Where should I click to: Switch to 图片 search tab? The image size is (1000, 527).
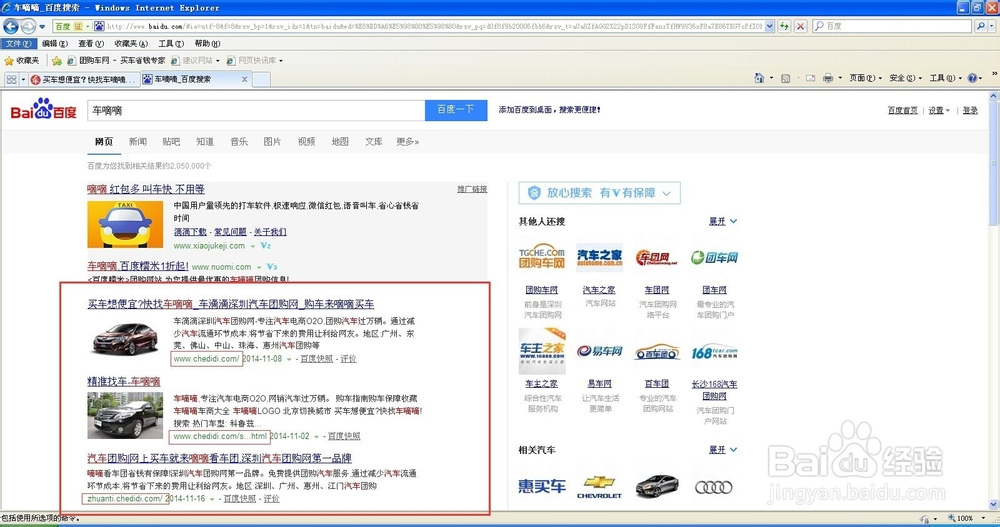[272, 142]
